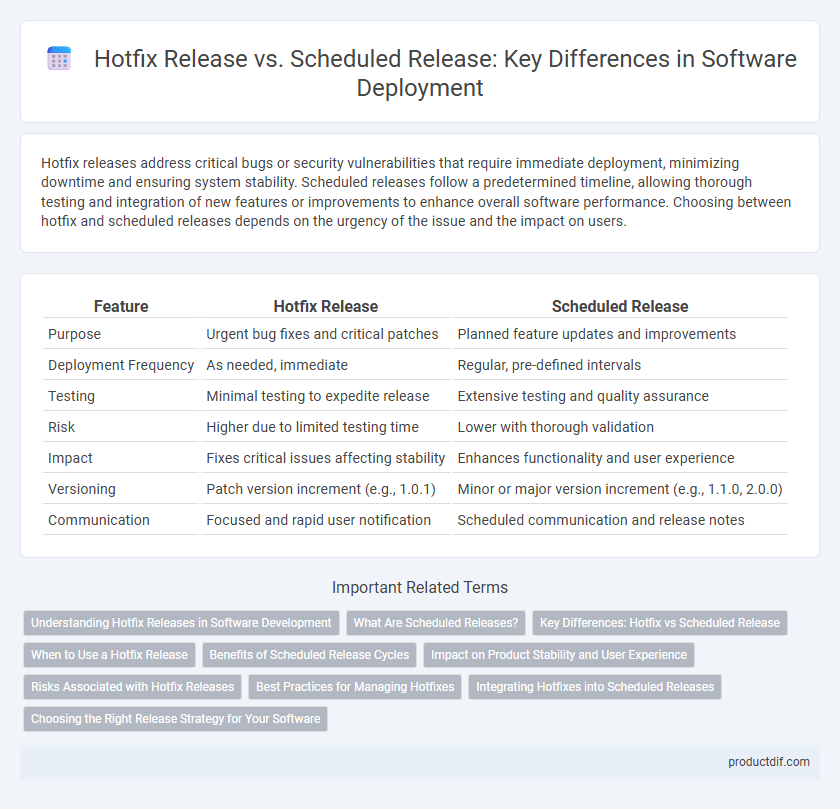
Task: Open the 'When to Use a Hotfix Release' tag
Action: 109,655
